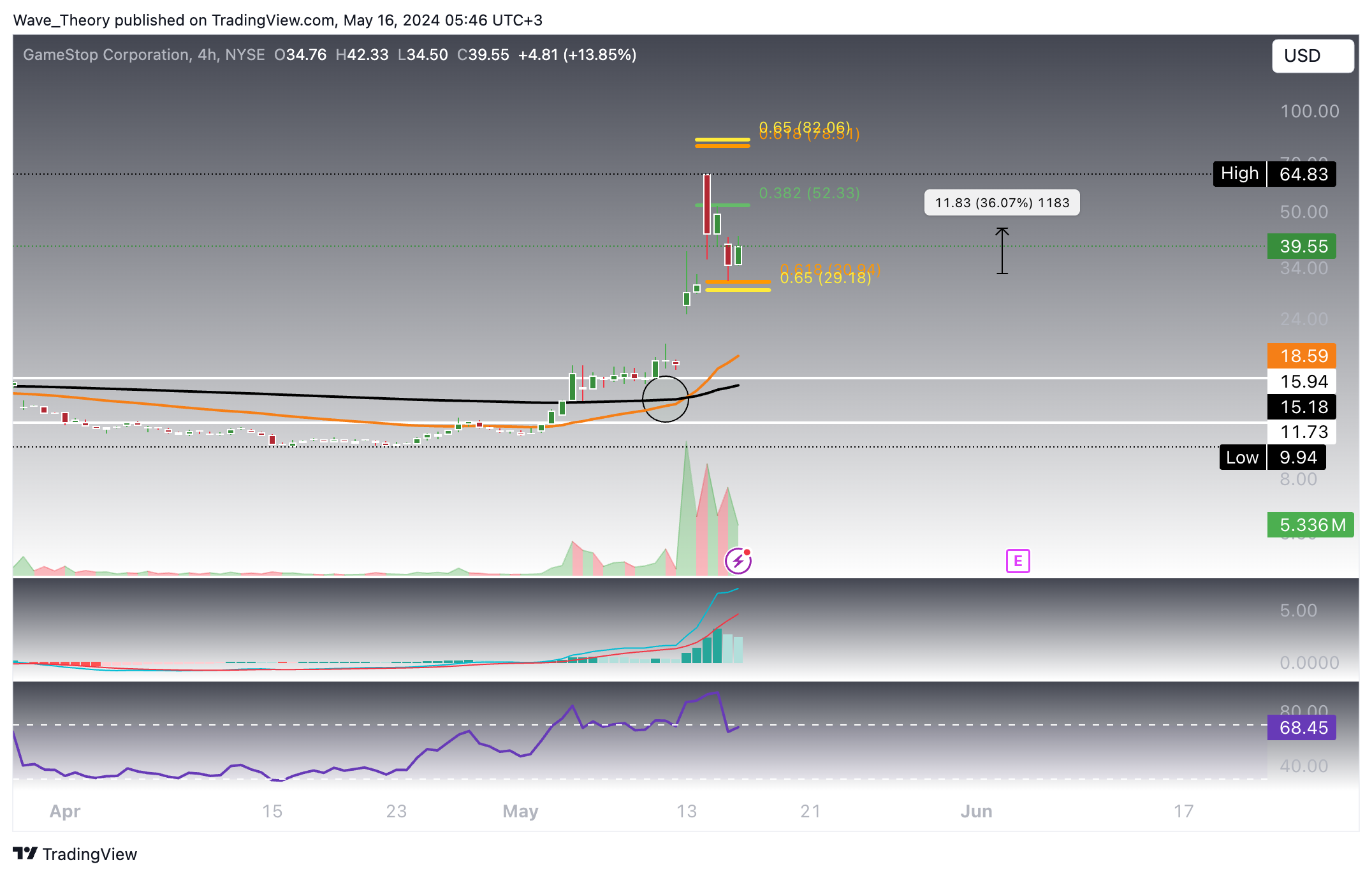The image size is (1372, 876).
Task: Click the GameStop Corporation, 4h, NYSE title
Action: (144, 55)
